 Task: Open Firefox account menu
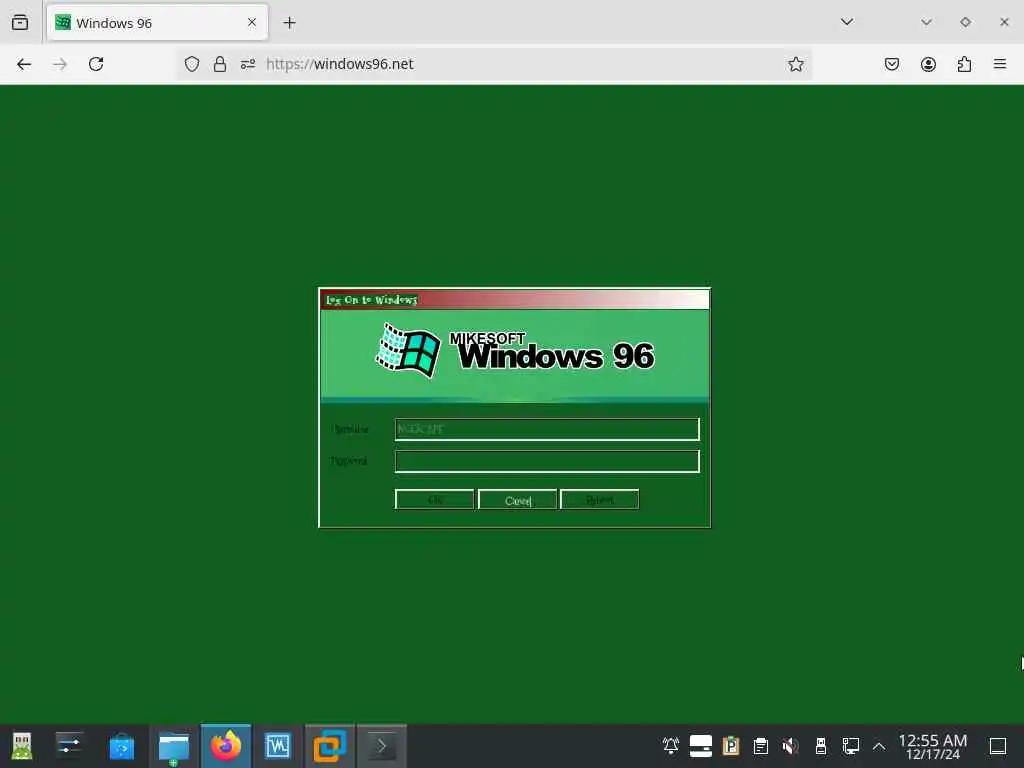[928, 64]
